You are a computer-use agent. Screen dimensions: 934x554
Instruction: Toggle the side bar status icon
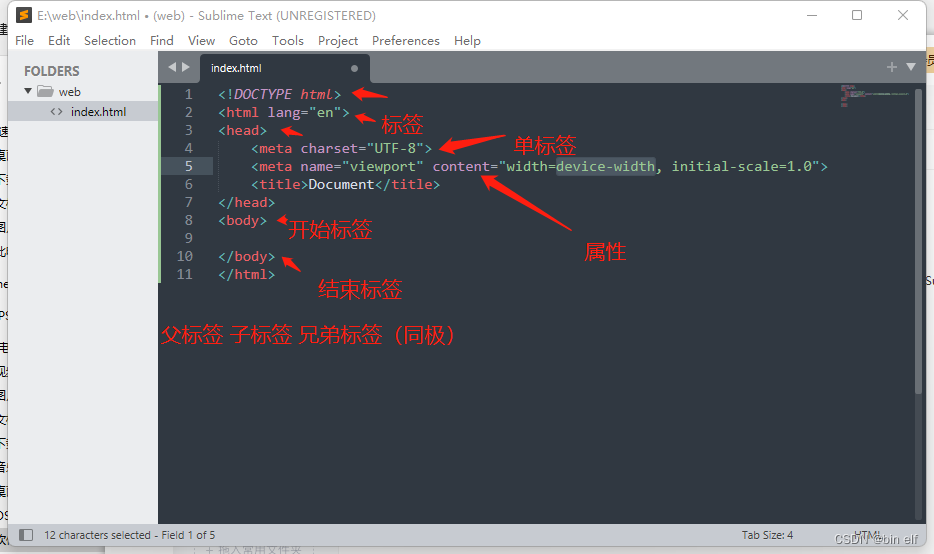(26, 535)
